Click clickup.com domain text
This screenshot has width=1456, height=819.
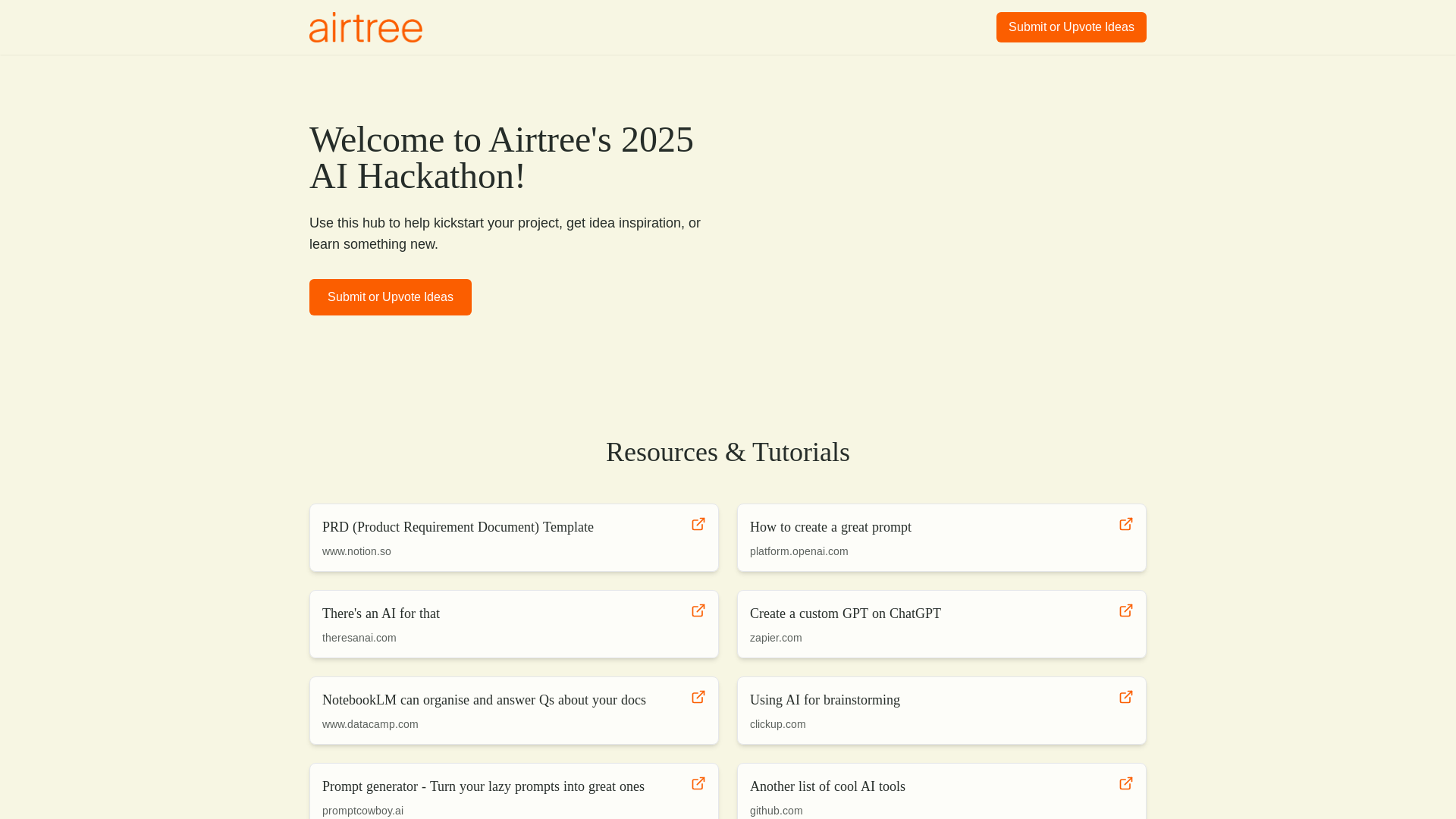778,724
